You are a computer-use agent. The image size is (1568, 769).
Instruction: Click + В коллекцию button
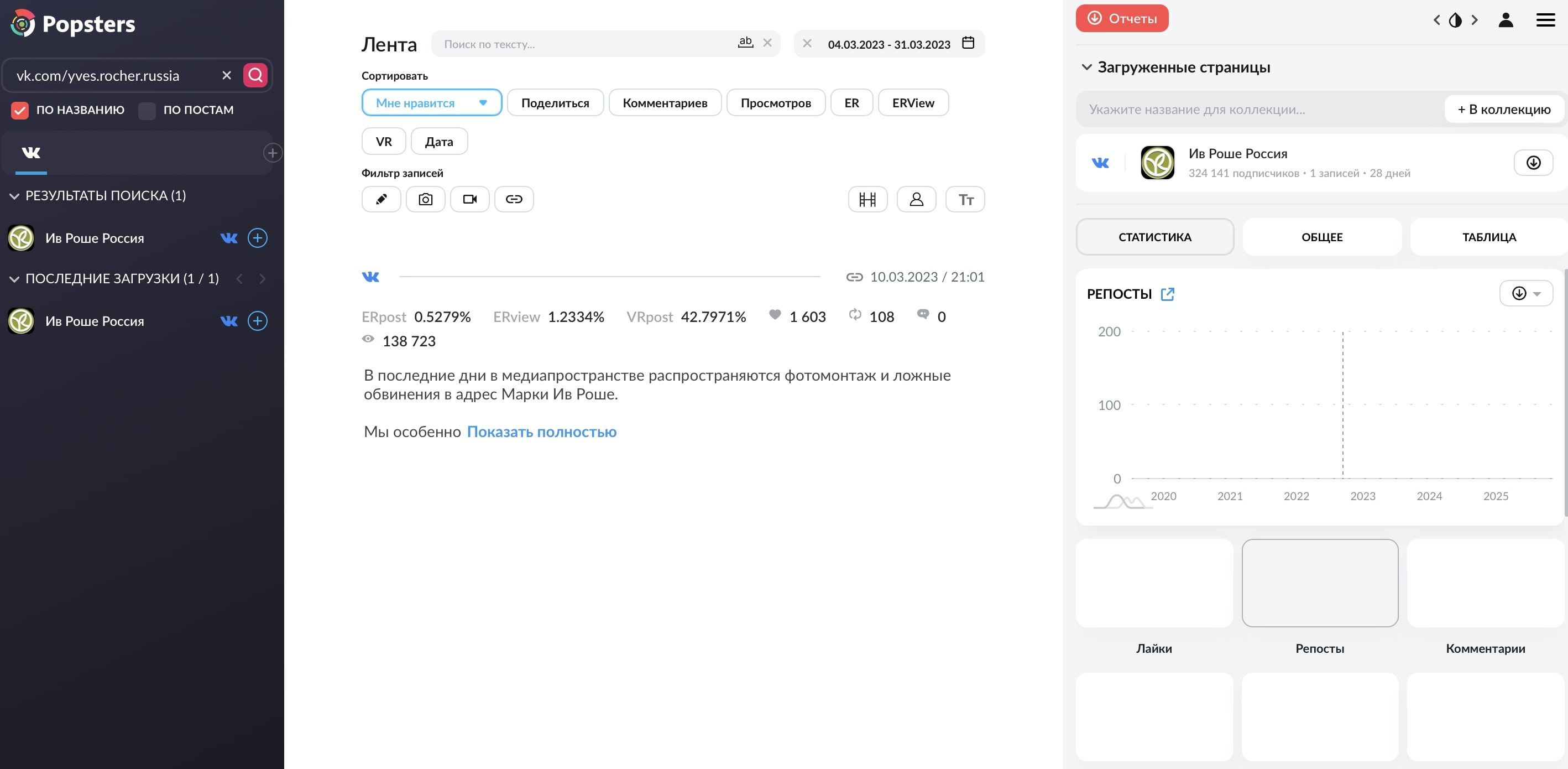(x=1504, y=110)
